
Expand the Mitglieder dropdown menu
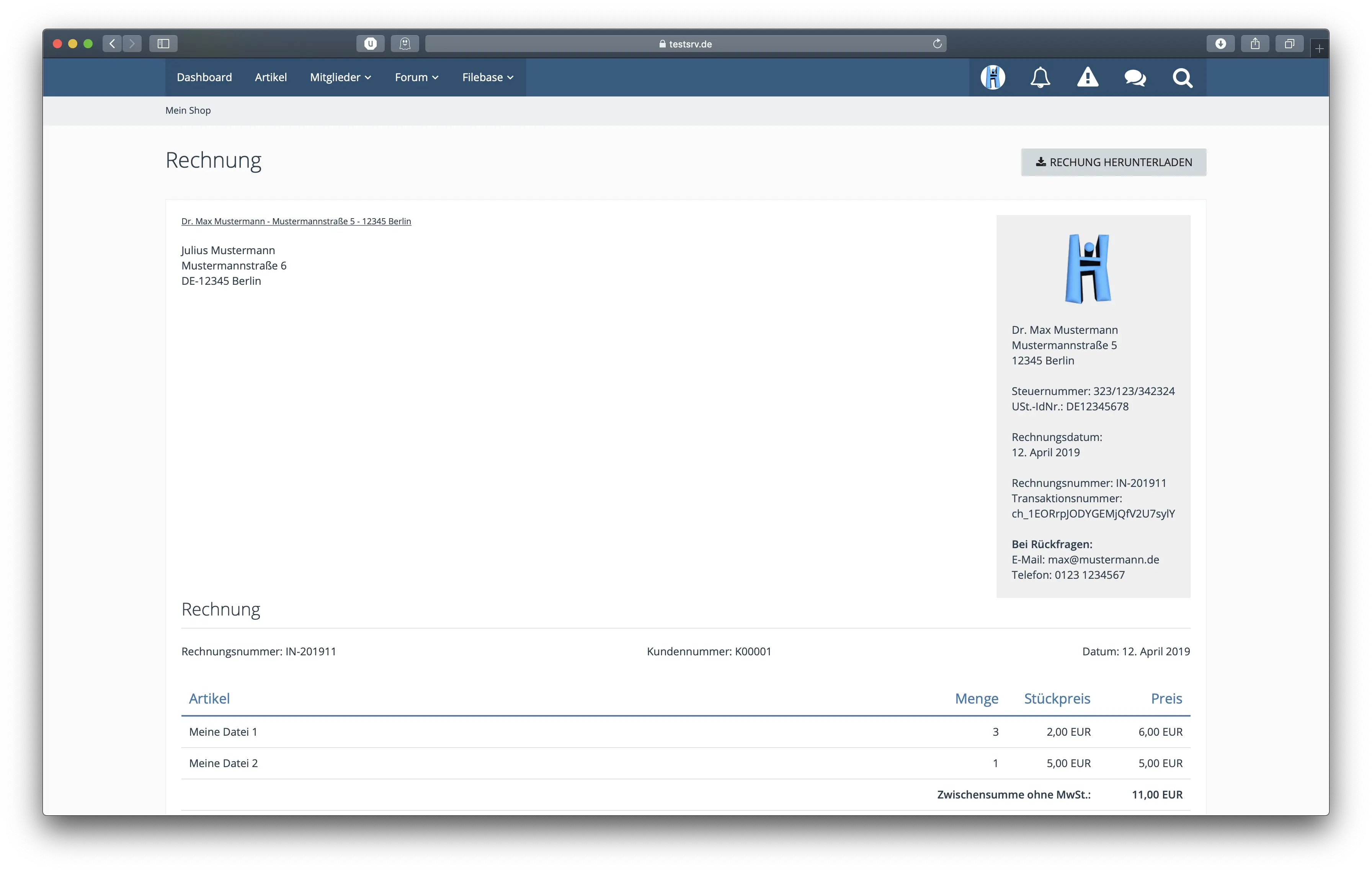click(340, 77)
